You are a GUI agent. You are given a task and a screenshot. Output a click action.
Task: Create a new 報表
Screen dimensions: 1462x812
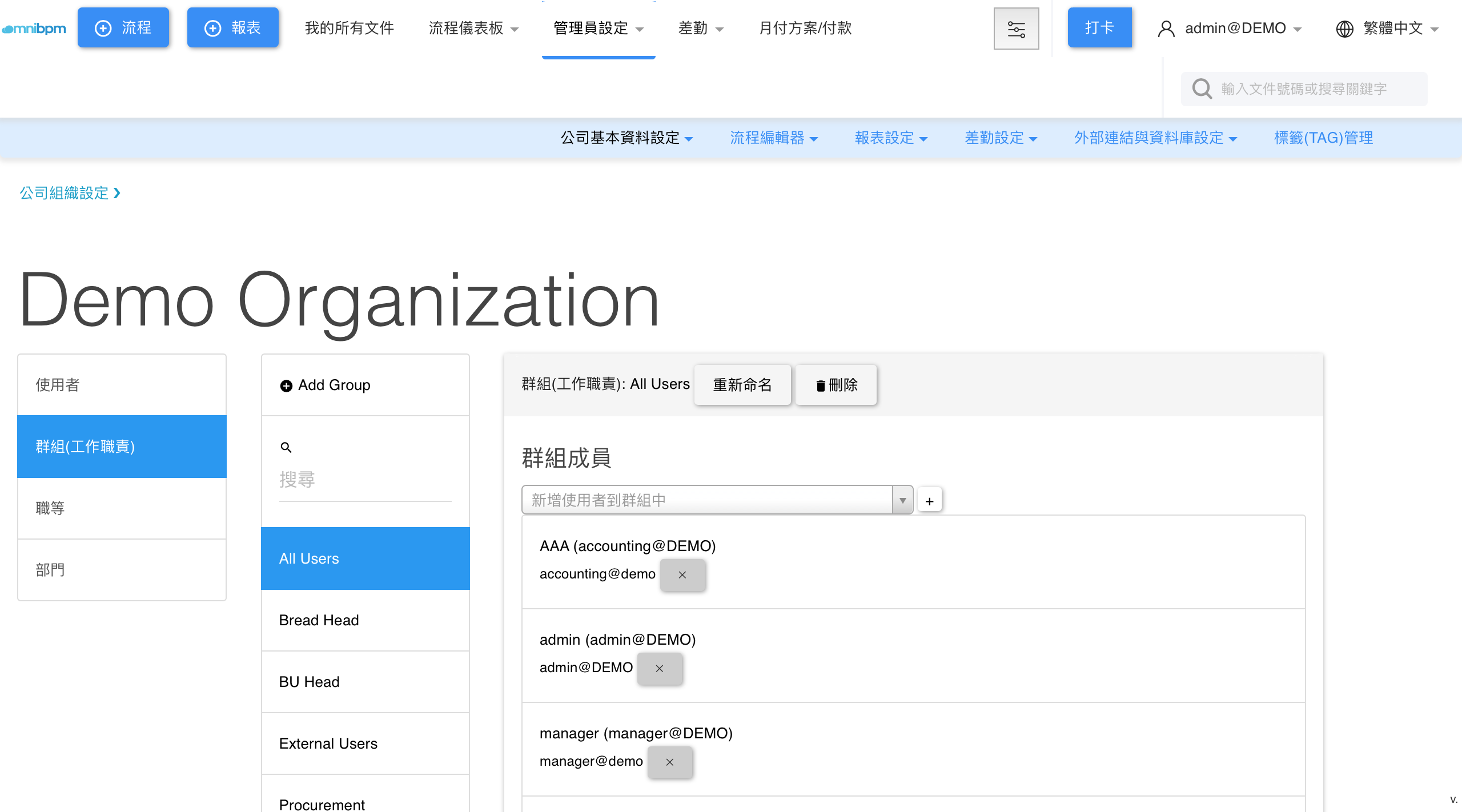[x=233, y=27]
